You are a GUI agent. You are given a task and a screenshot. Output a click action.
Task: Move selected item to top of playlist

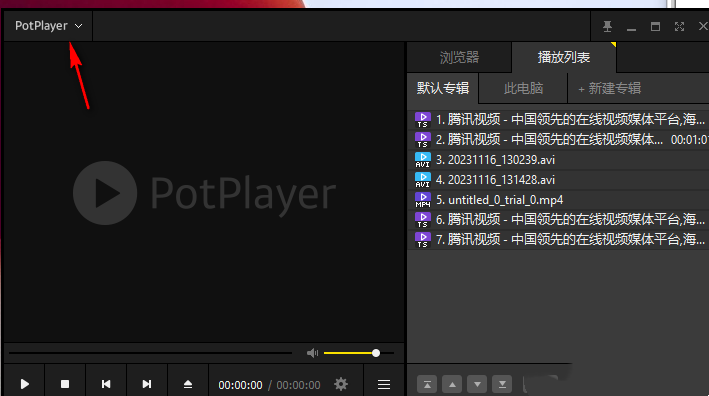427,384
